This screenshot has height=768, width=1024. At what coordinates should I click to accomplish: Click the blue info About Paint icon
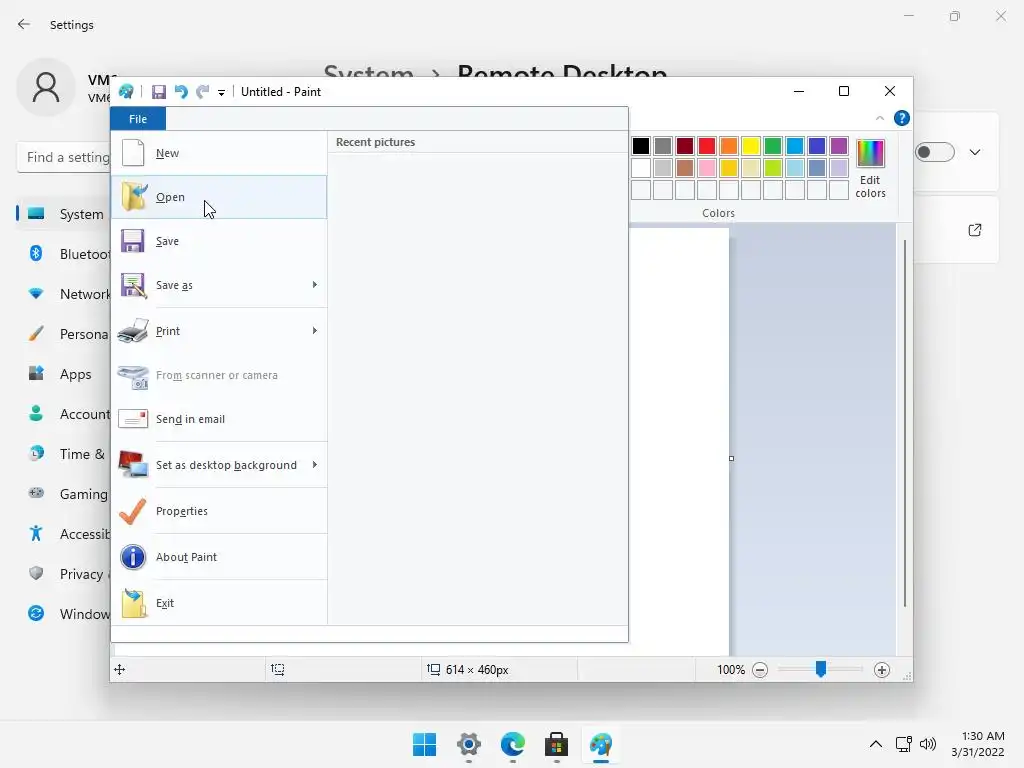(x=133, y=557)
